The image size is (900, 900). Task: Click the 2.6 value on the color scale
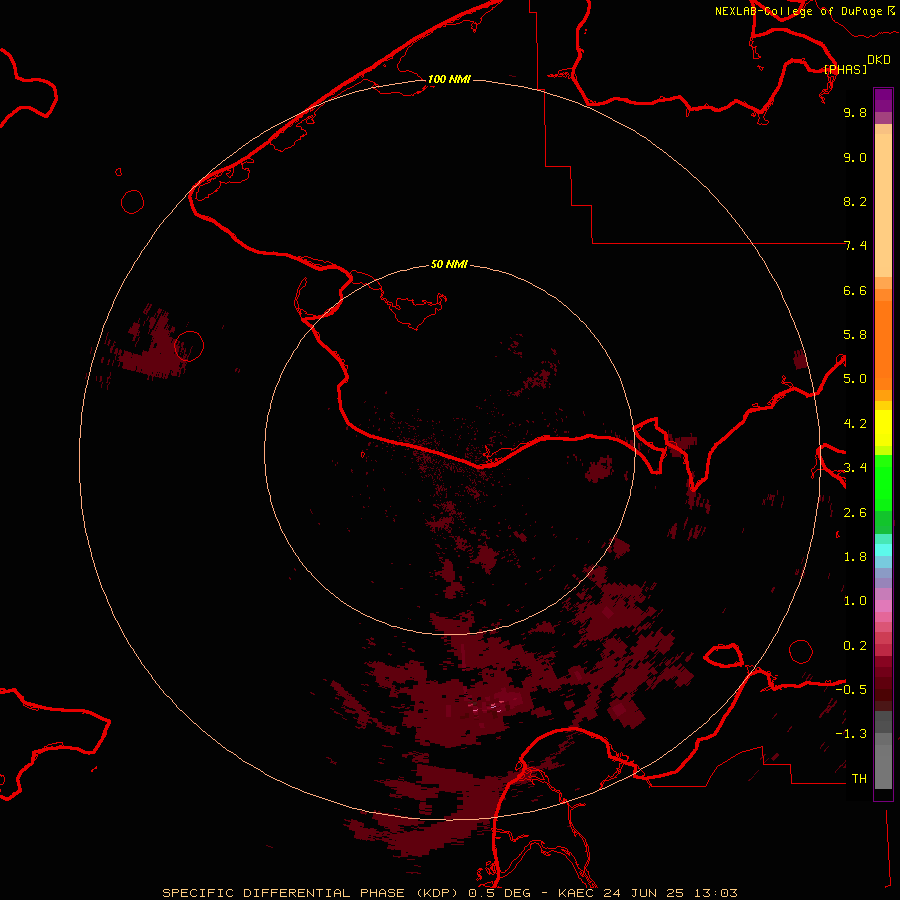(x=855, y=513)
